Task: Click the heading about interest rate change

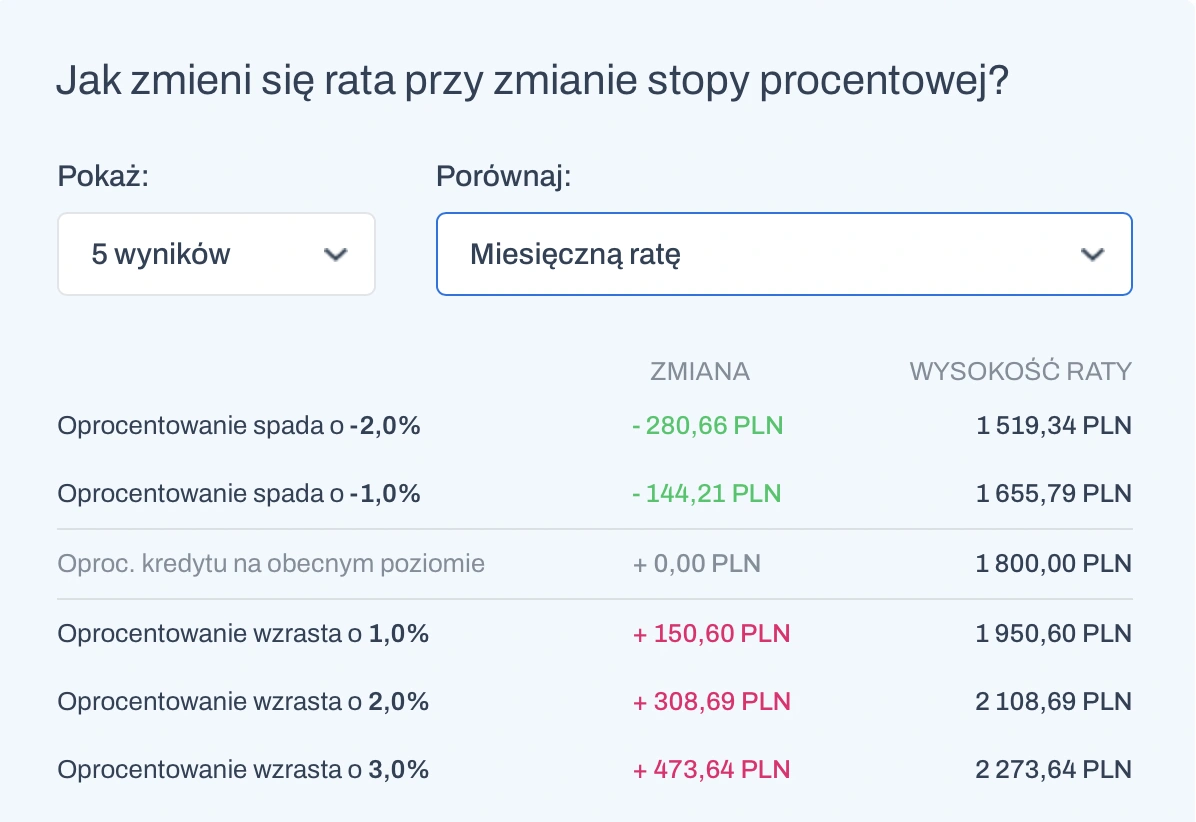Action: 532,80
